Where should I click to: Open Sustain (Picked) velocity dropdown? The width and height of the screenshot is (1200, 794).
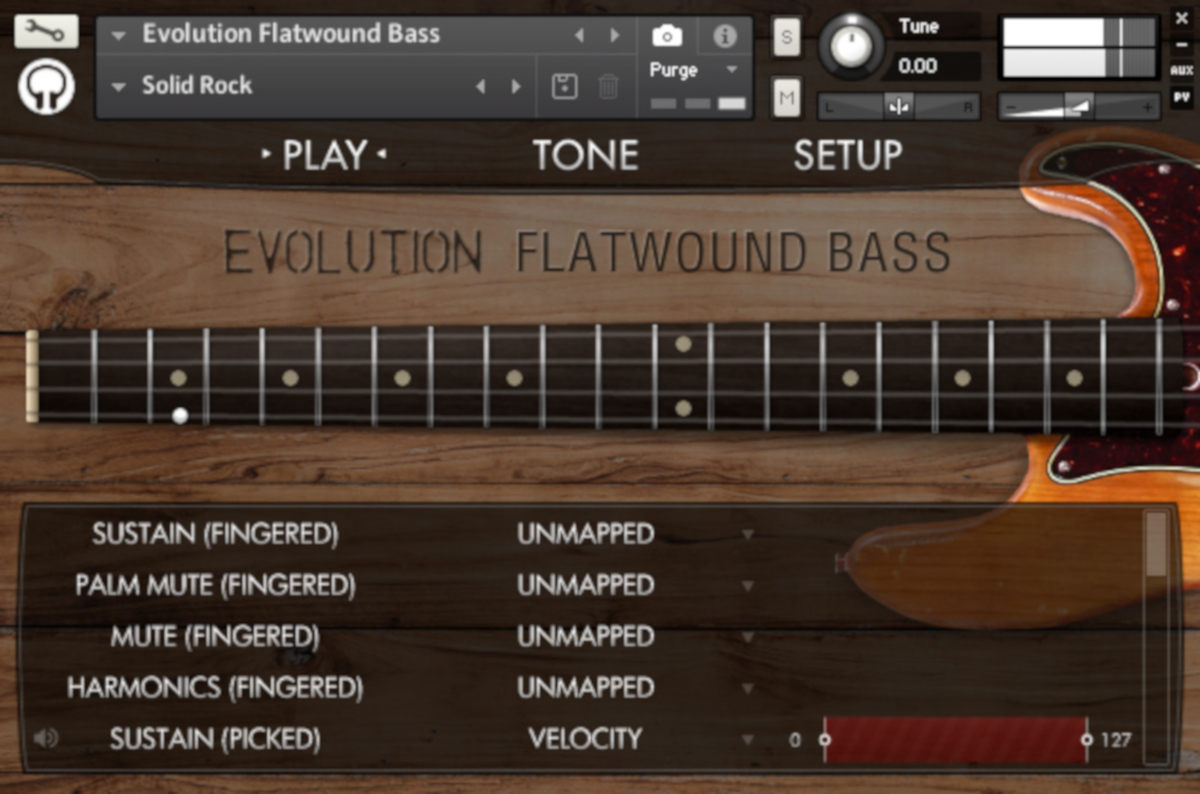point(747,740)
